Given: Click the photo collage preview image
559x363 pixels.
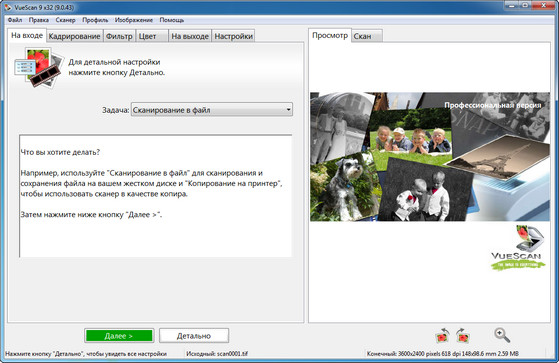Looking at the screenshot, I should point(430,157).
